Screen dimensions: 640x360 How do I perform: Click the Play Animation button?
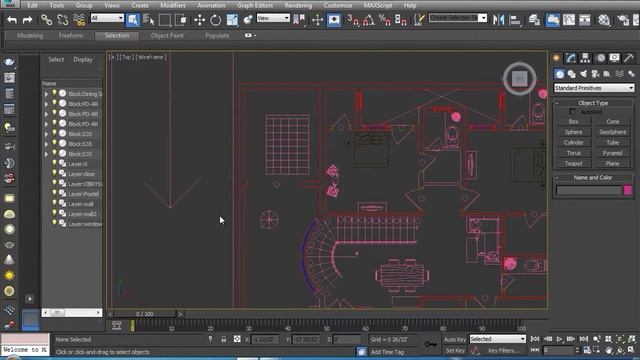(559, 339)
